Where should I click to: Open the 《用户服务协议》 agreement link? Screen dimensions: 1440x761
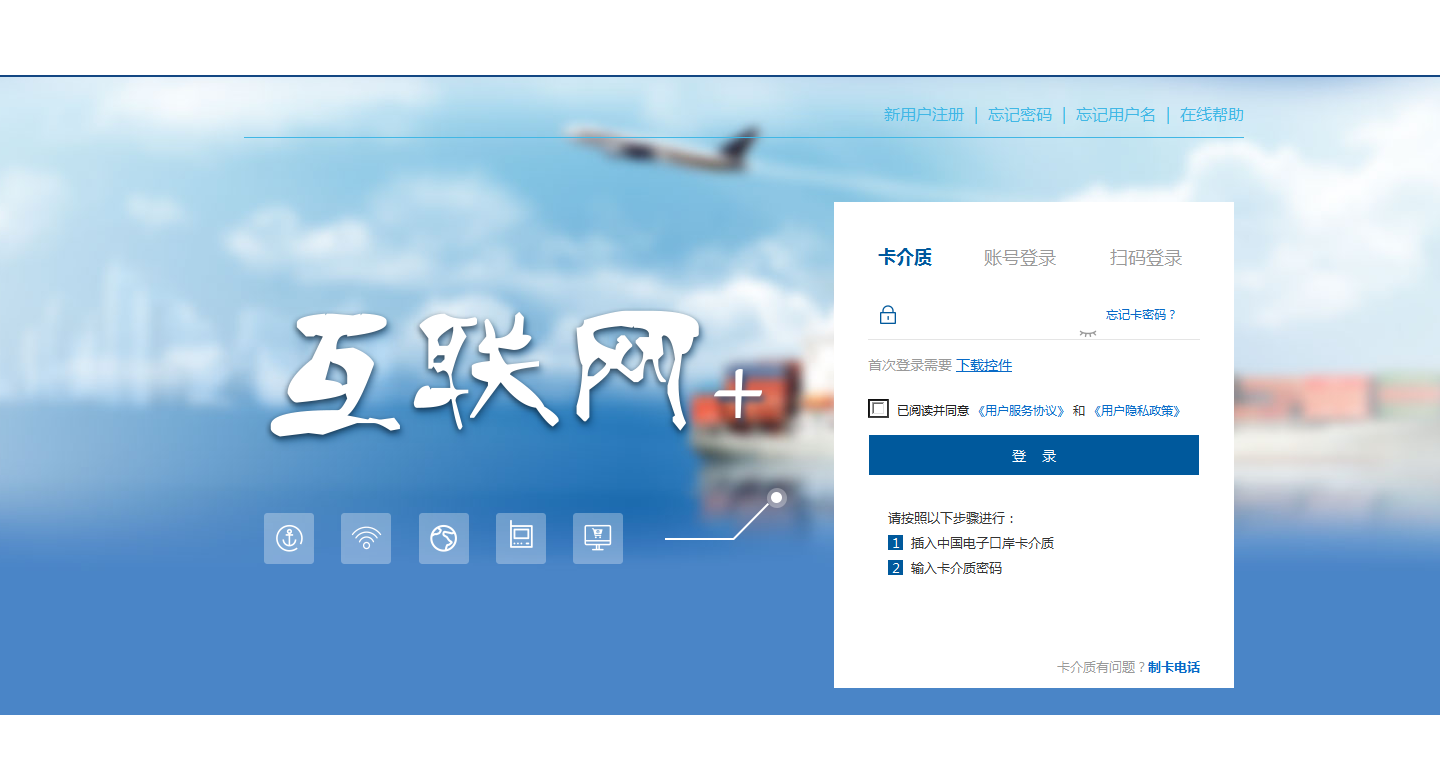click(x=1023, y=409)
